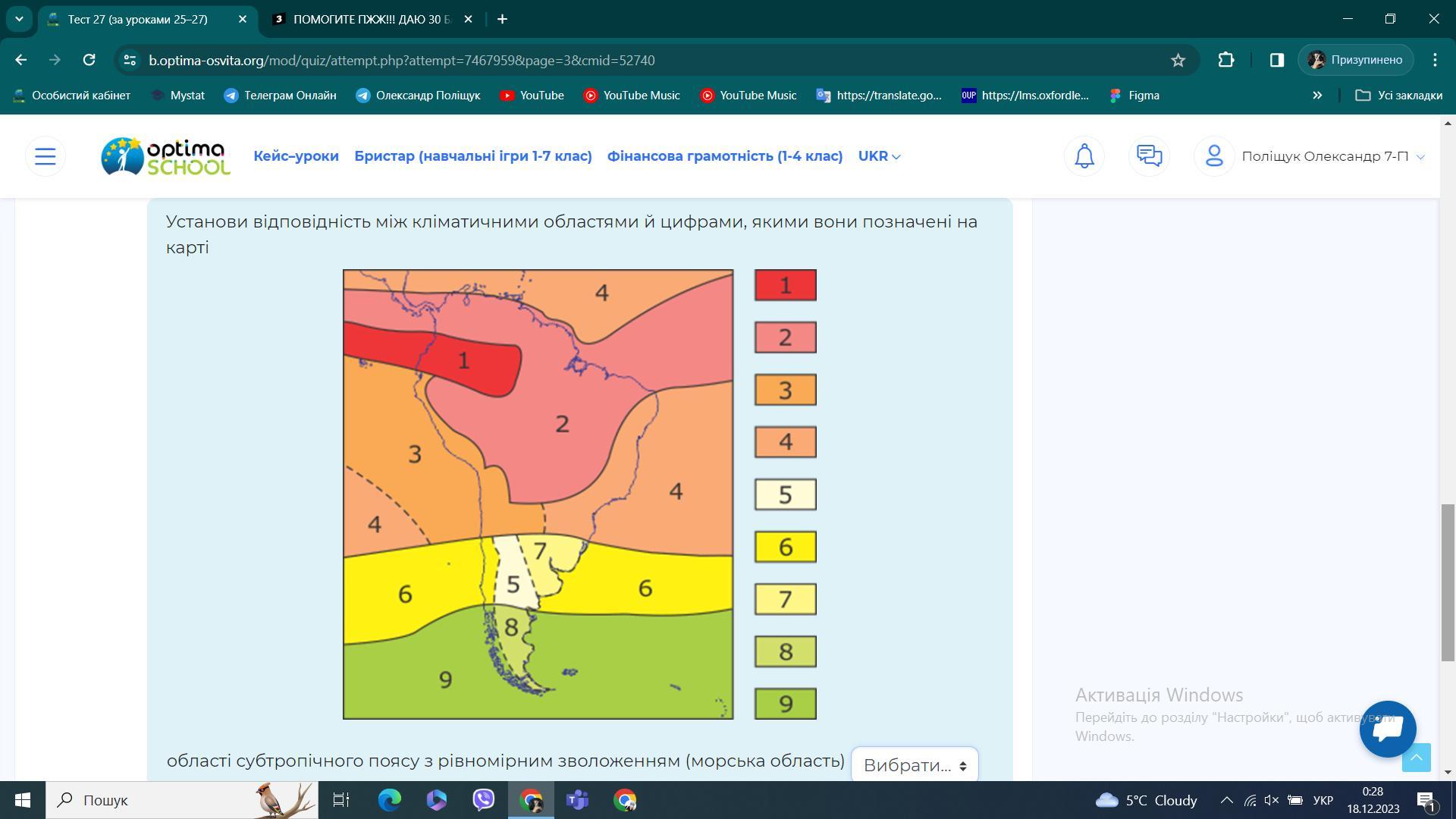Open the Вибрати answer dropdown
This screenshot has width=1456, height=819.
pos(915,765)
